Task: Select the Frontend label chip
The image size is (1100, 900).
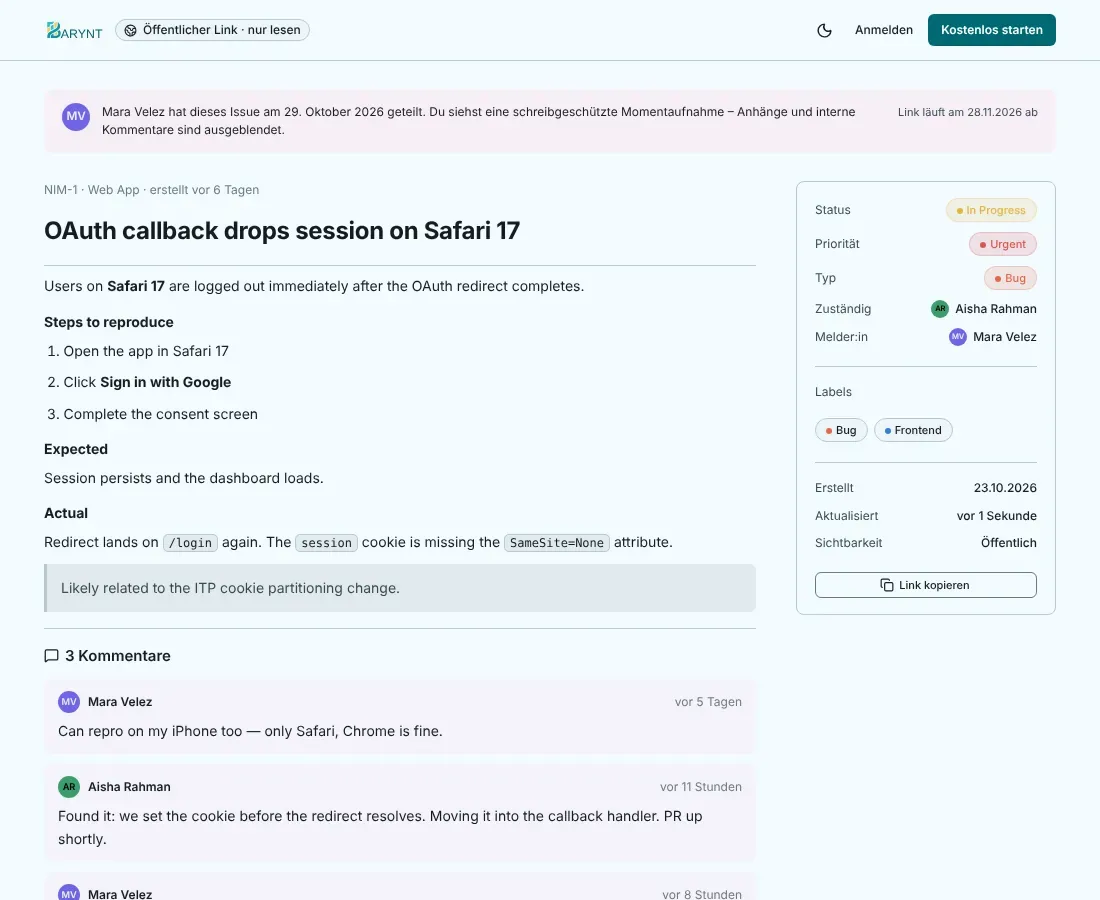Action: [x=913, y=430]
